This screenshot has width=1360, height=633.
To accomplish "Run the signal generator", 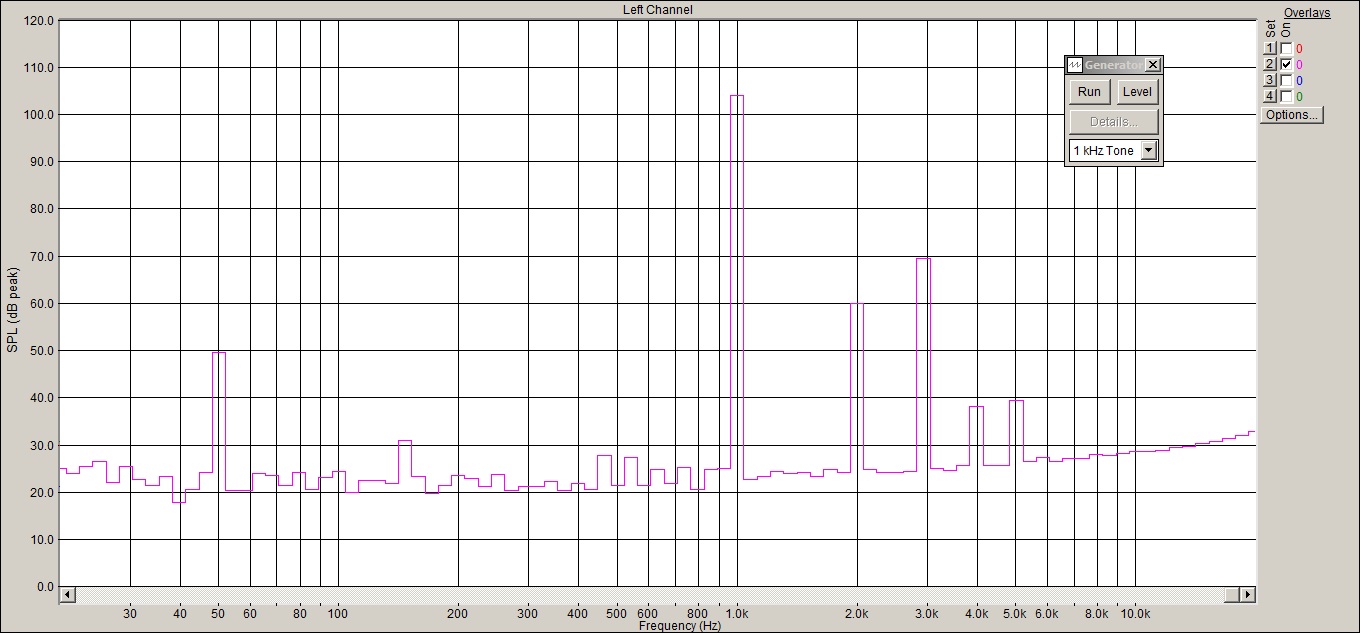I will (1090, 92).
